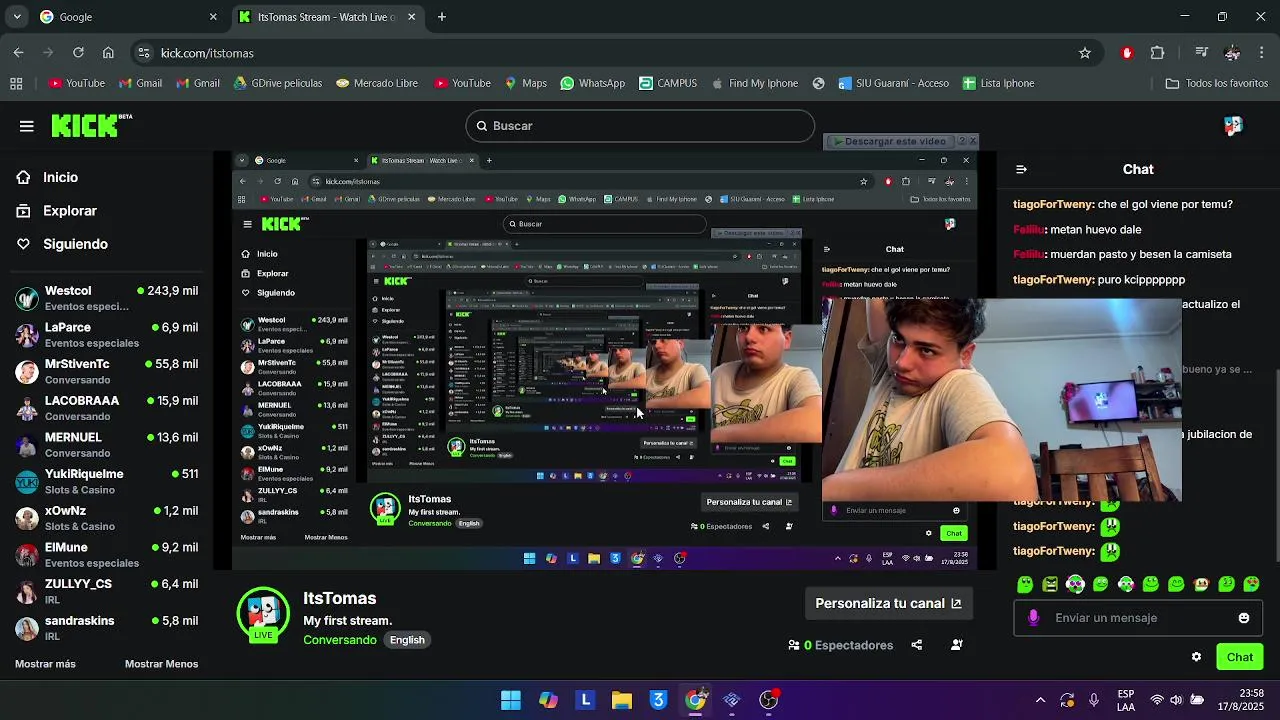Open a new browser tab
1280x720 pixels.
pos(442,17)
